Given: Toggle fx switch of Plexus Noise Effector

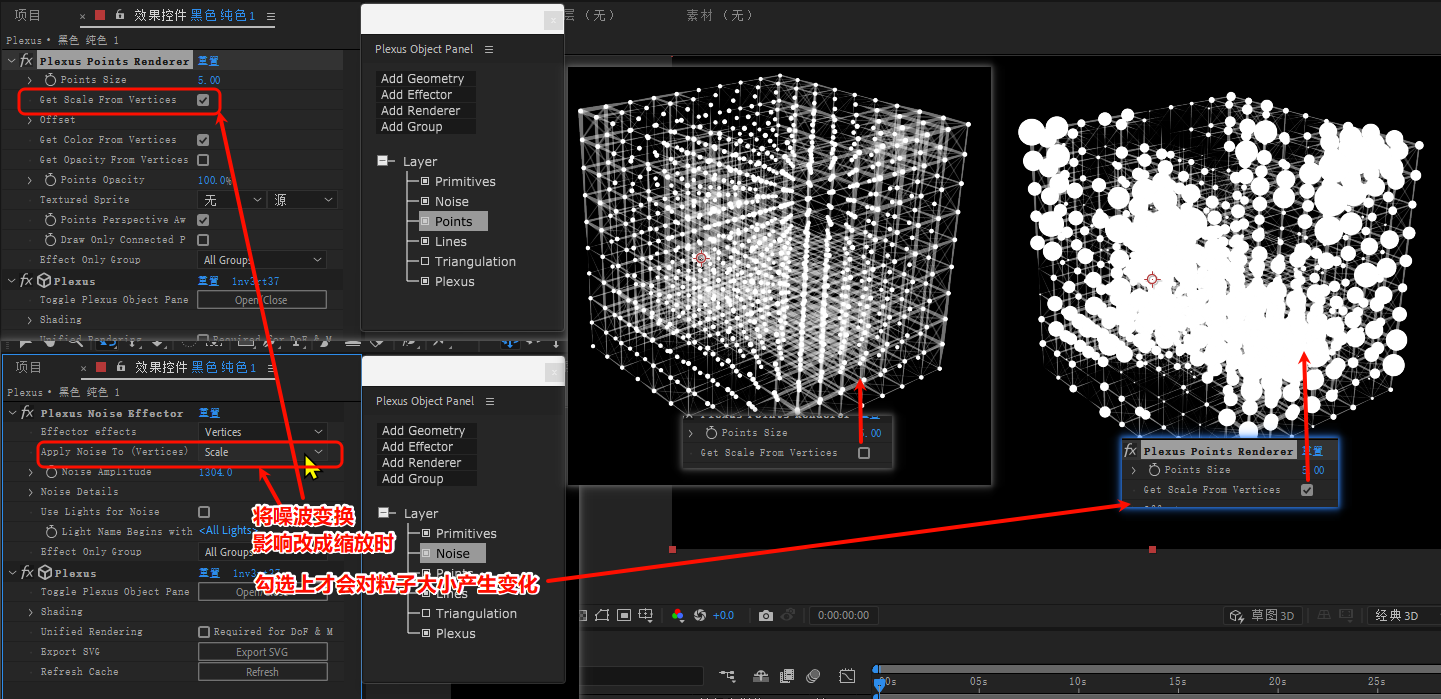Looking at the screenshot, I should pos(28,413).
